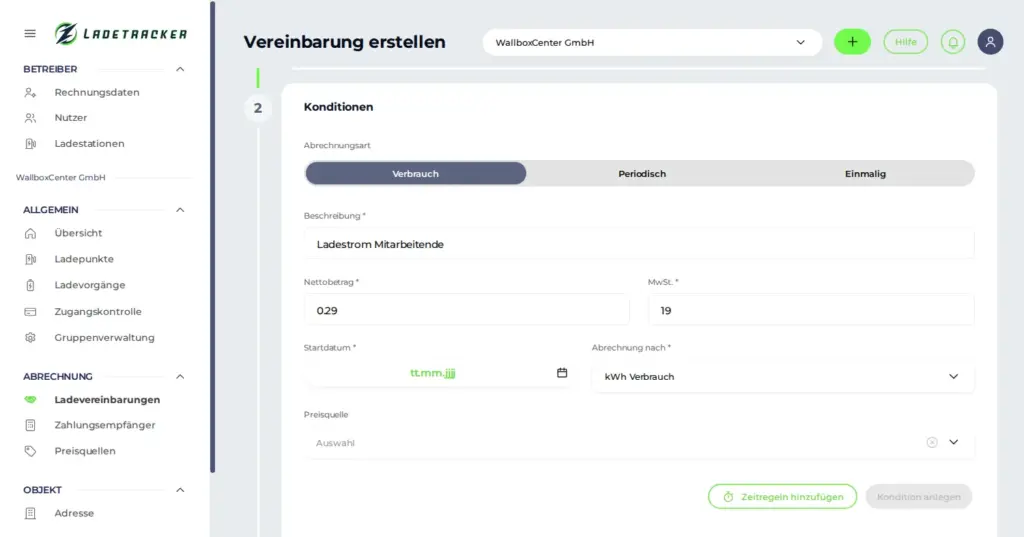Viewport: 1024px width, 537px height.
Task: Click the Rechnungsdaten sidebar icon
Action: click(30, 93)
